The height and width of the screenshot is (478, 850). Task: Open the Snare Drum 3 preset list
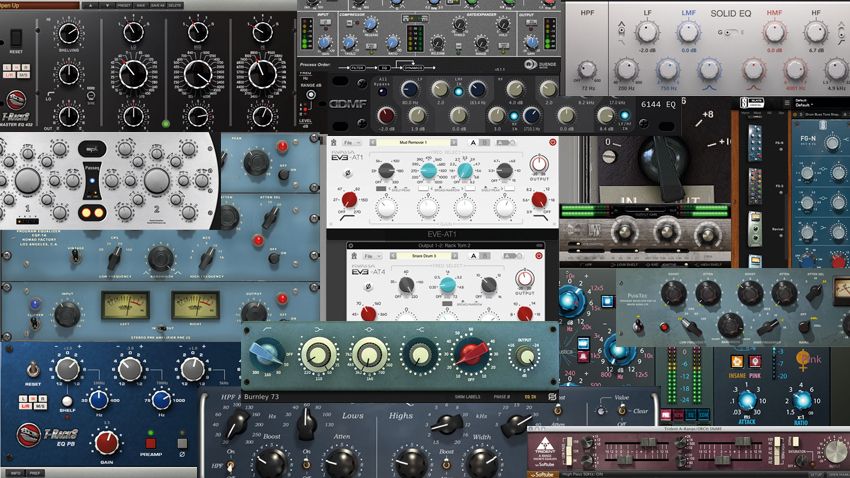click(x=424, y=256)
